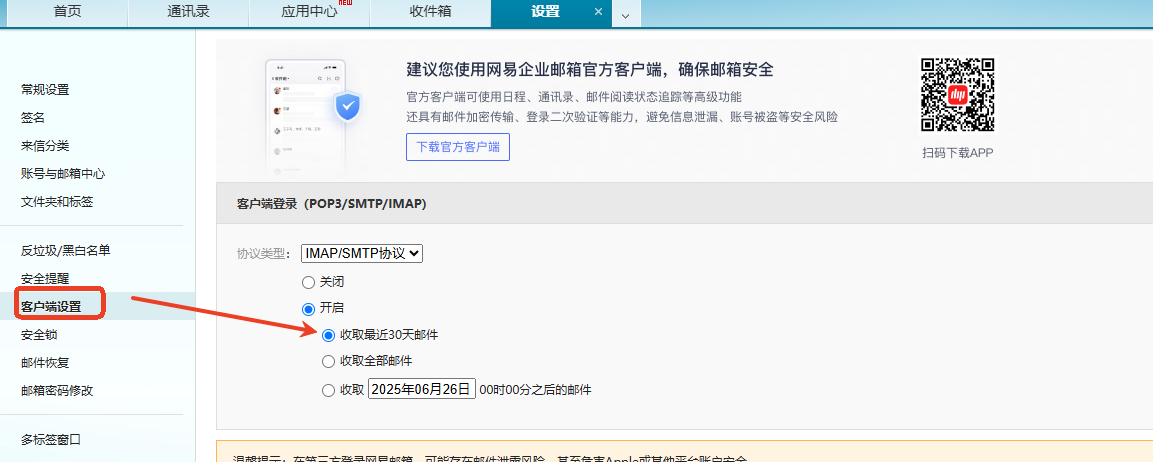Select the 开启 radio button
1153x462 pixels.
tap(308, 309)
